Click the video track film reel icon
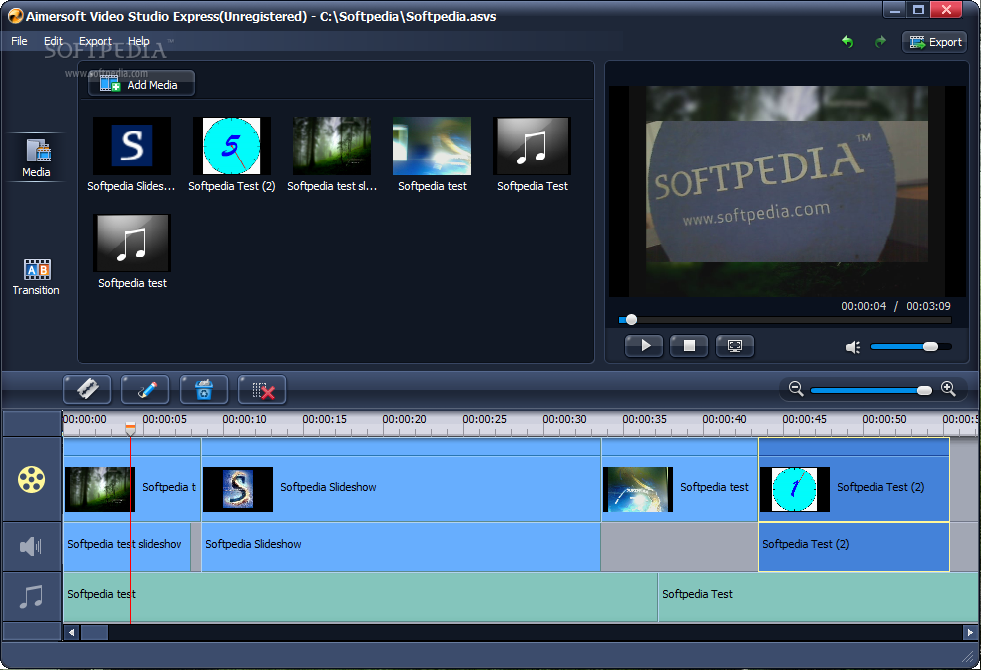Image resolution: width=981 pixels, height=670 pixels. (x=31, y=480)
